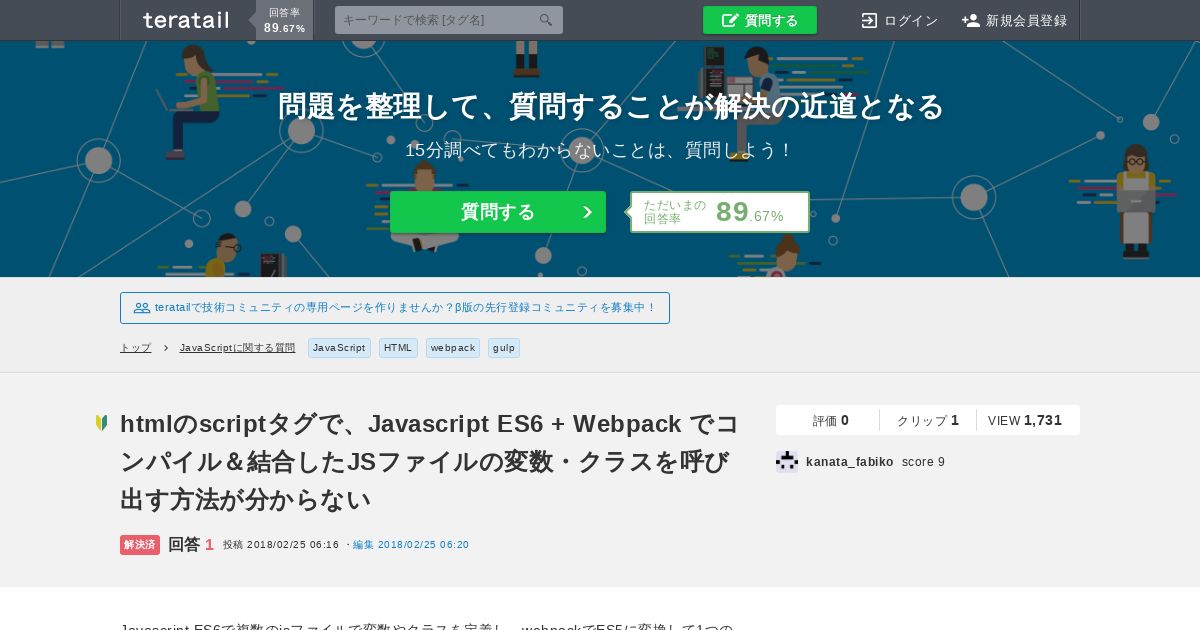Click the header 回答率 89.67% badge
The width and height of the screenshot is (1200, 630).
pos(285,20)
